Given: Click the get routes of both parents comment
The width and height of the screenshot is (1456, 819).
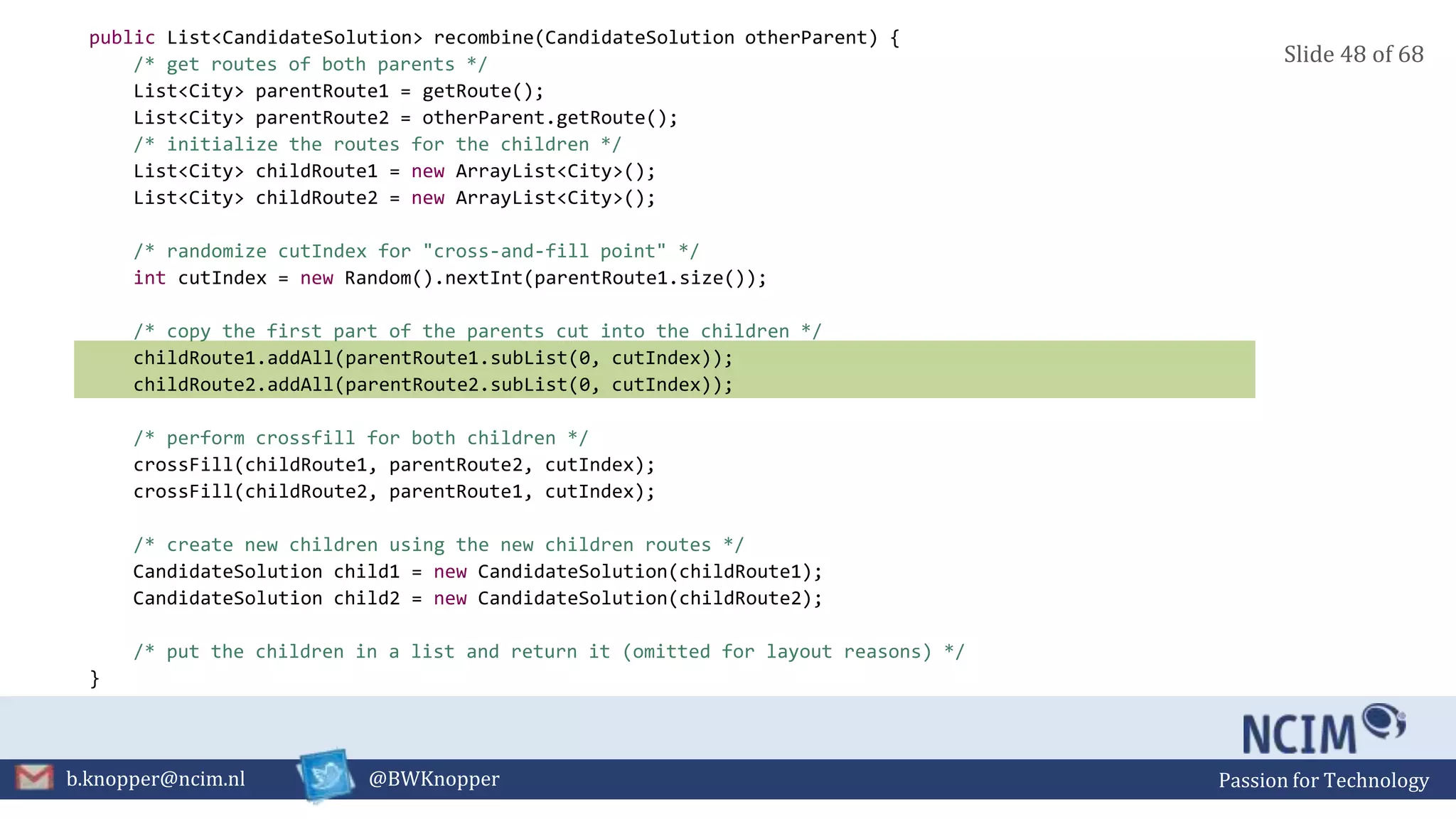Looking at the screenshot, I should (x=310, y=65).
